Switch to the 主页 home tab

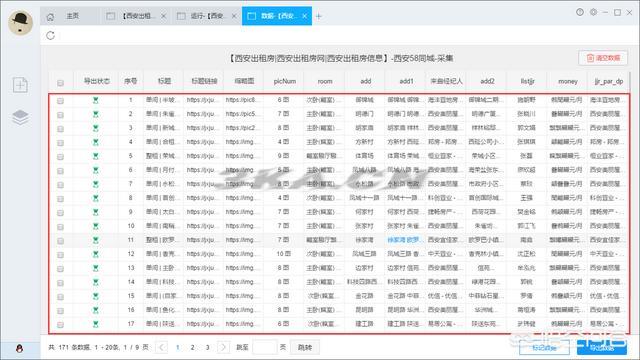(x=70, y=16)
